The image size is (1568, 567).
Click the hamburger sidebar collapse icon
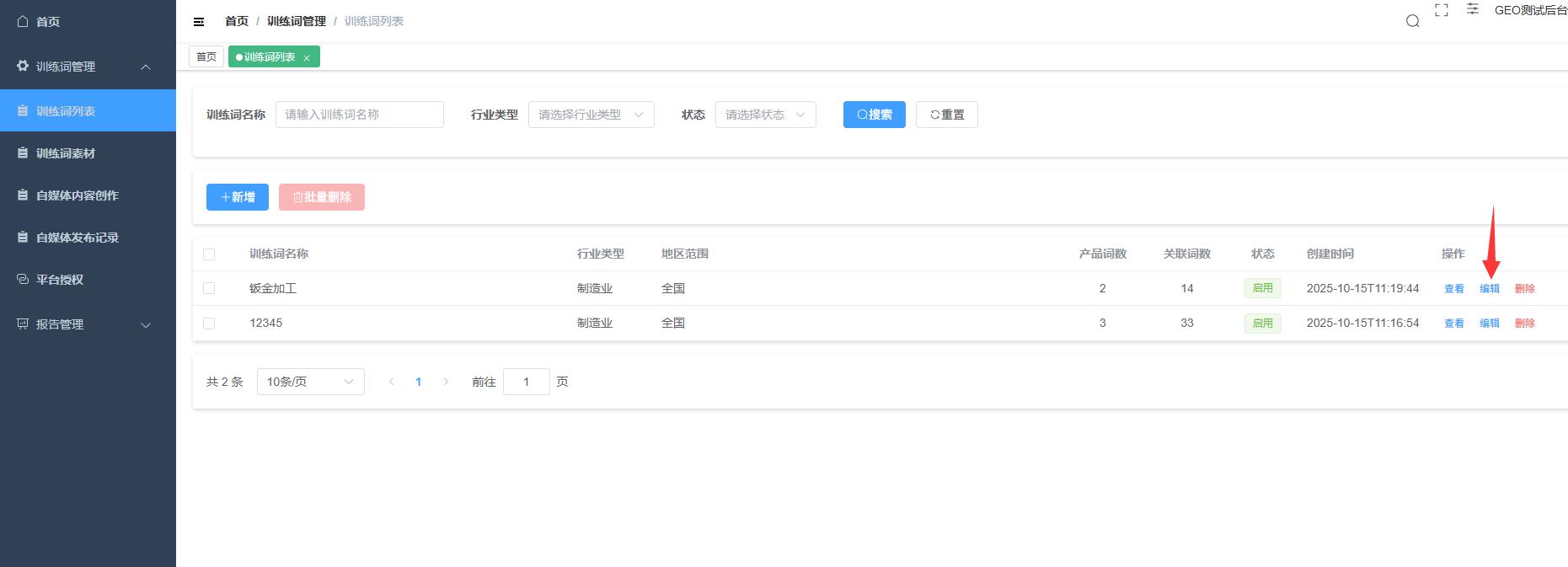point(199,22)
